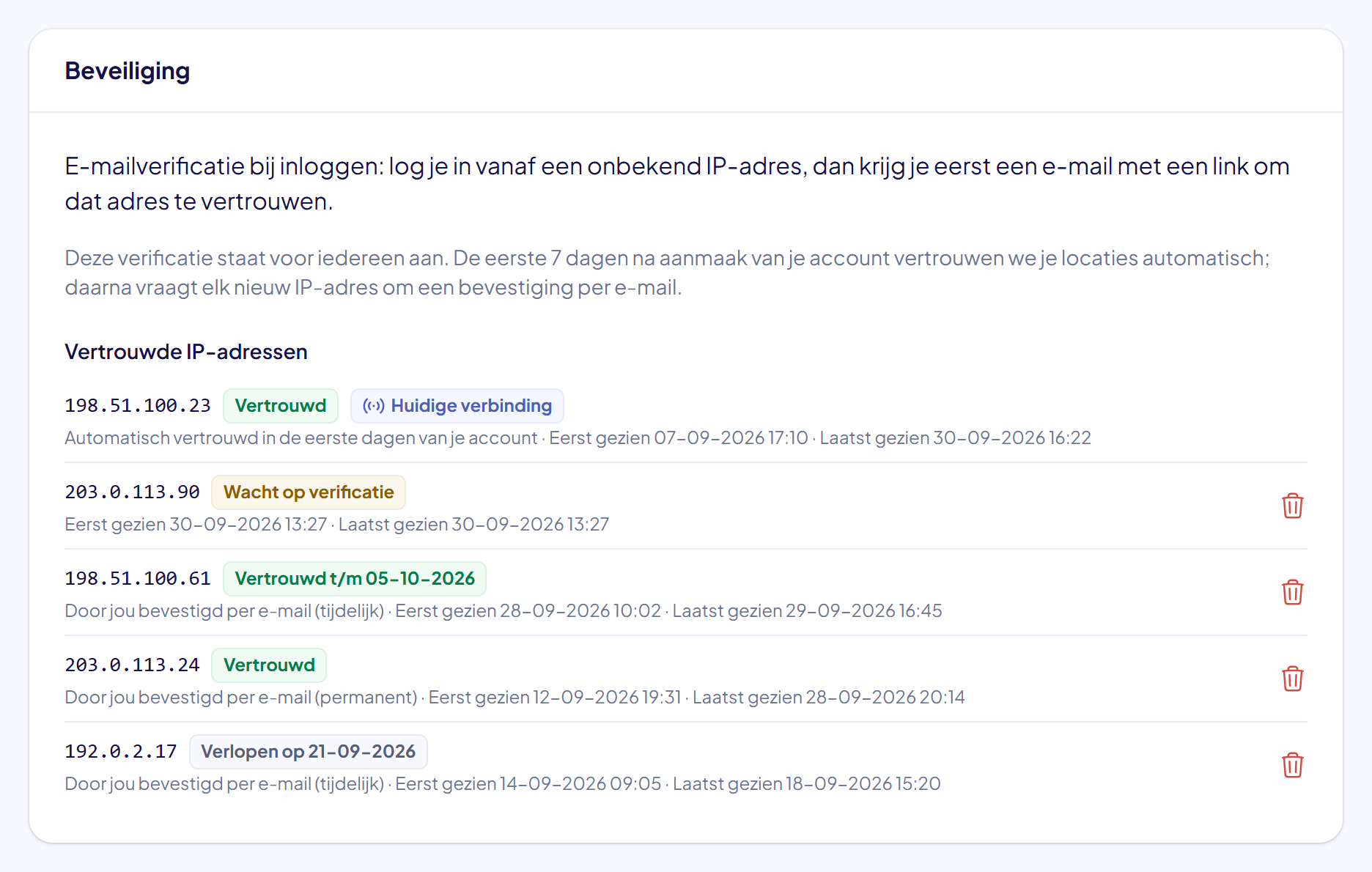Select the IP address 203.0.113.24
Image resolution: width=1372 pixels, height=872 pixels.
[x=132, y=665]
